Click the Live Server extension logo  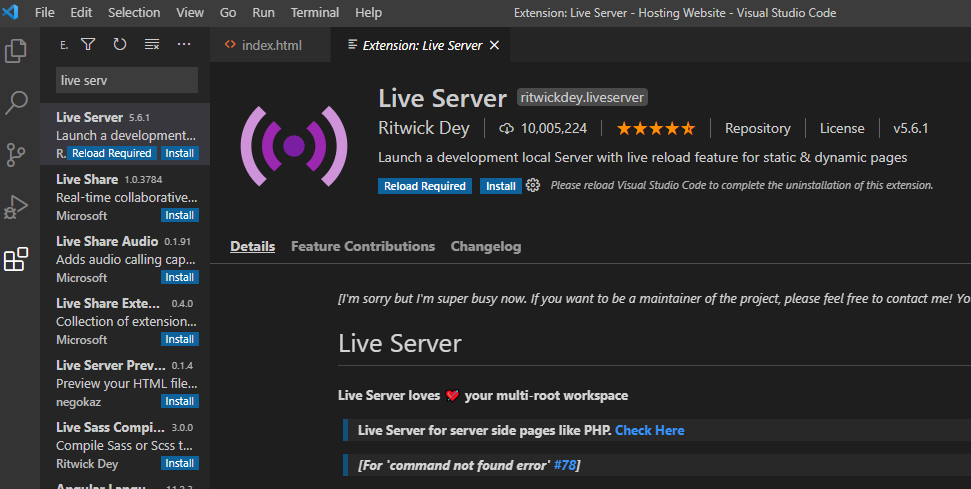coord(294,146)
